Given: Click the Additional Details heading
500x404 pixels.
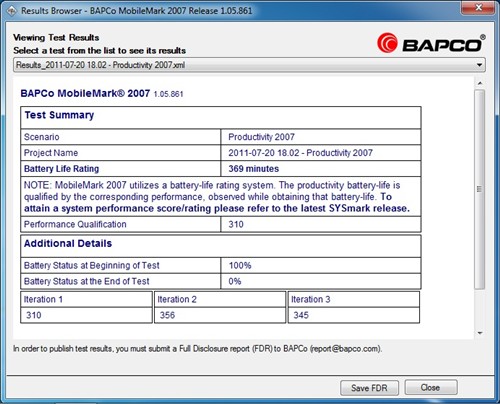Looking at the screenshot, I should tap(68, 243).
